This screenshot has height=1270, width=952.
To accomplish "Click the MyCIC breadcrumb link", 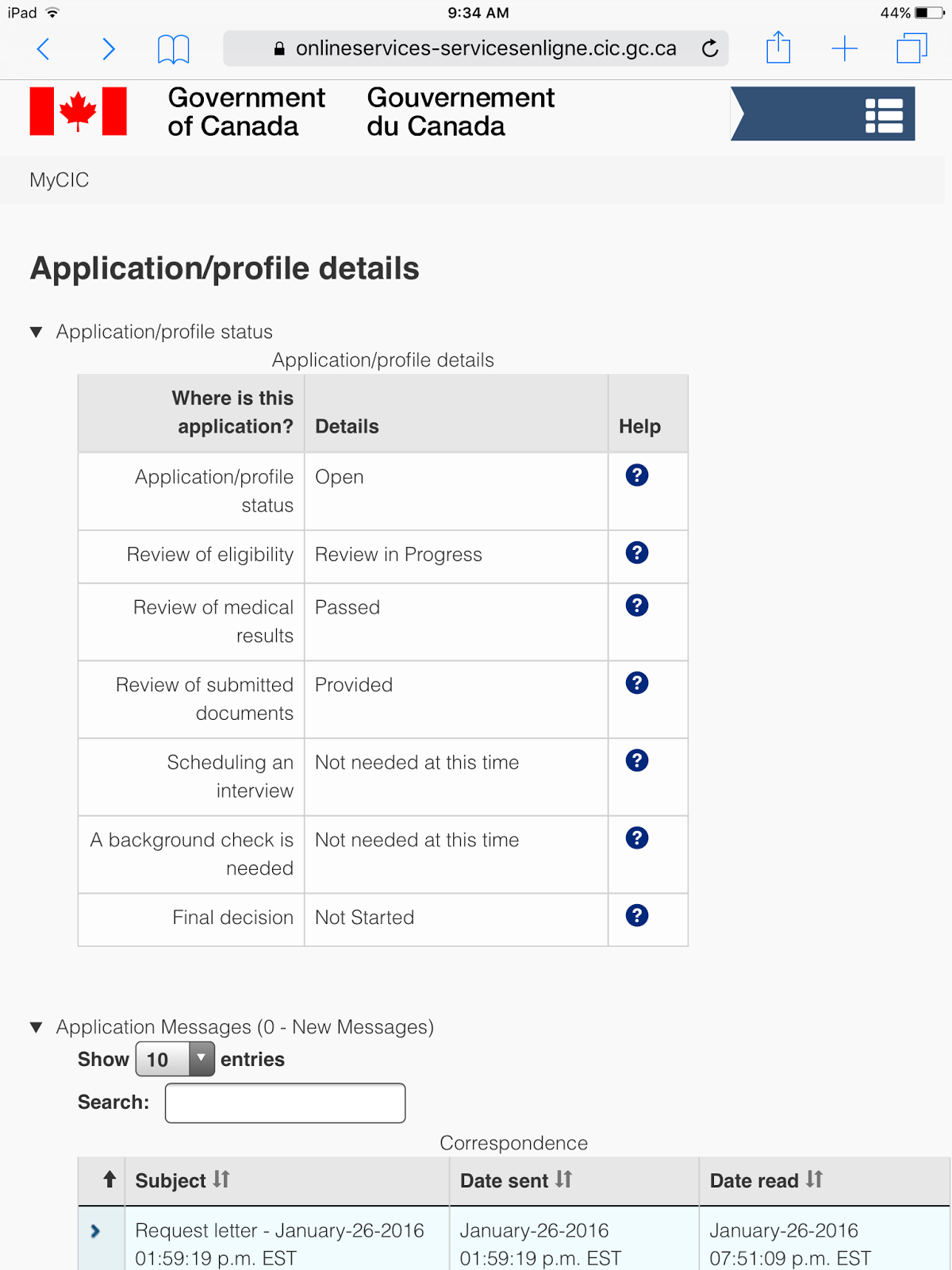I will (59, 180).
